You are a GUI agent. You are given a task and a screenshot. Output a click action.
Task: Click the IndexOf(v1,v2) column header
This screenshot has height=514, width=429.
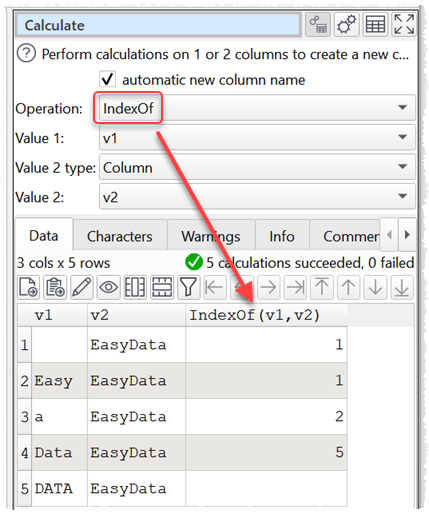[x=266, y=315]
